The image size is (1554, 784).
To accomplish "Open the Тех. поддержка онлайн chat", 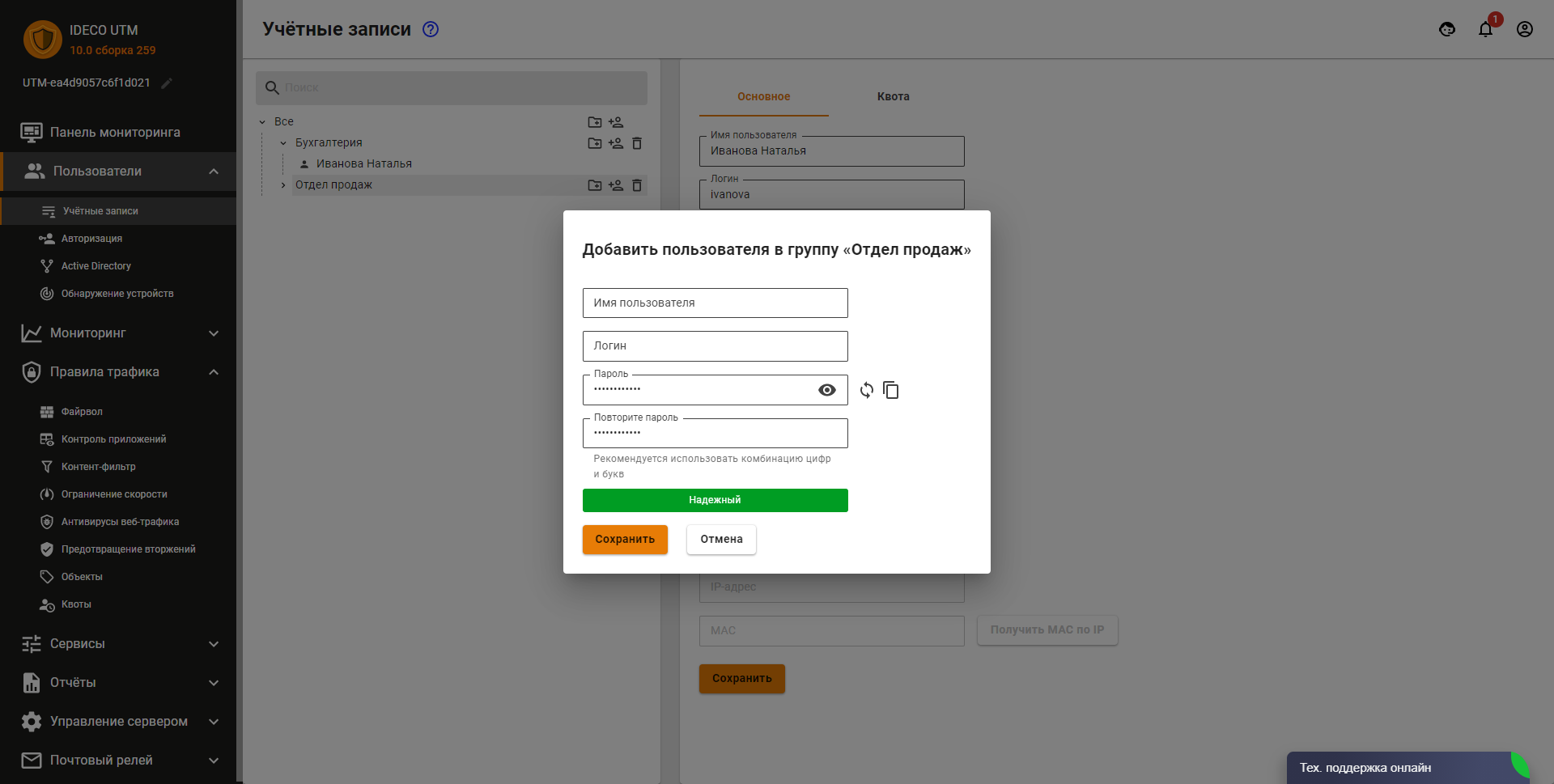I will 1408,768.
